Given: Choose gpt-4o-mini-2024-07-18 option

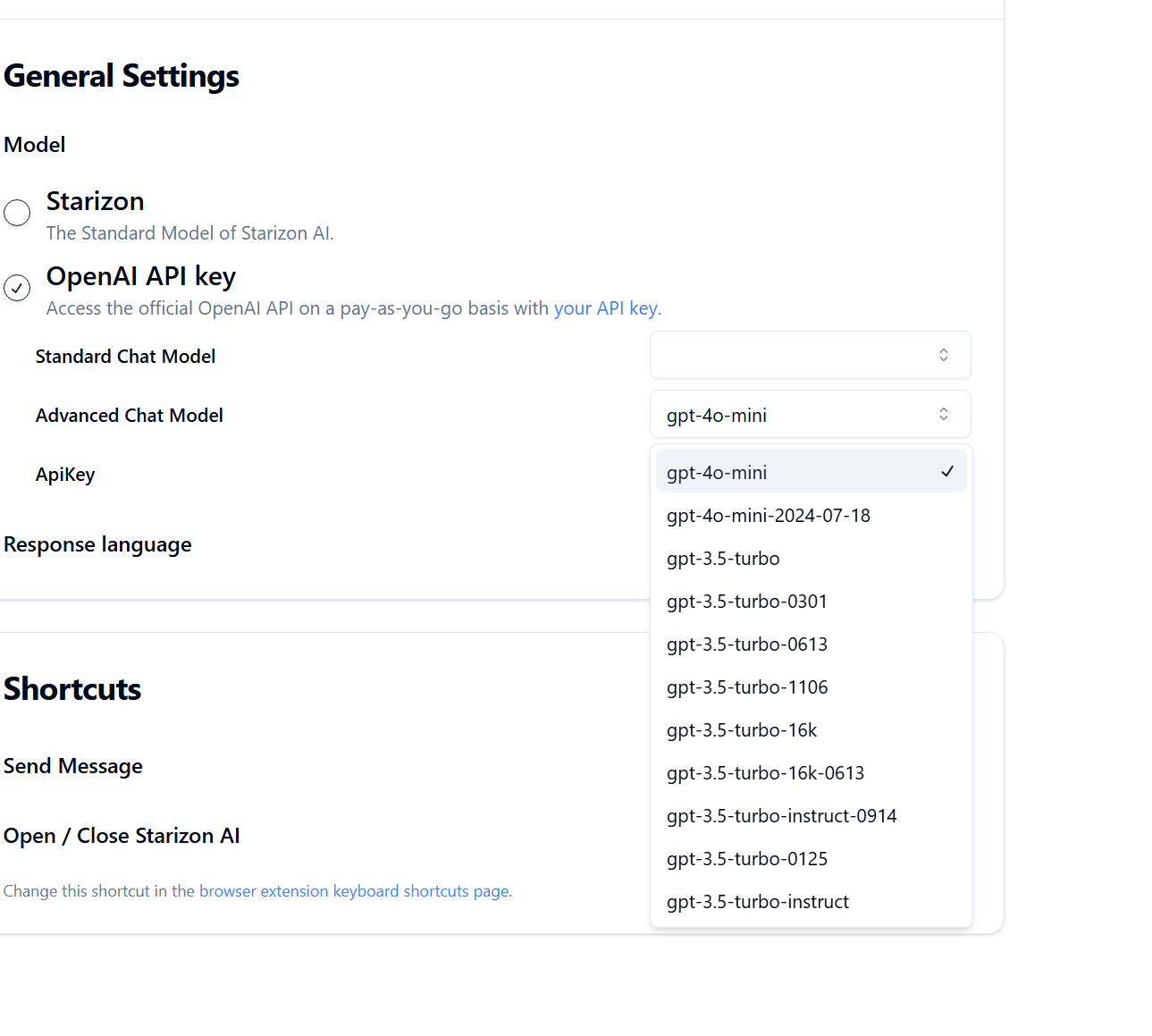Looking at the screenshot, I should tap(811, 515).
